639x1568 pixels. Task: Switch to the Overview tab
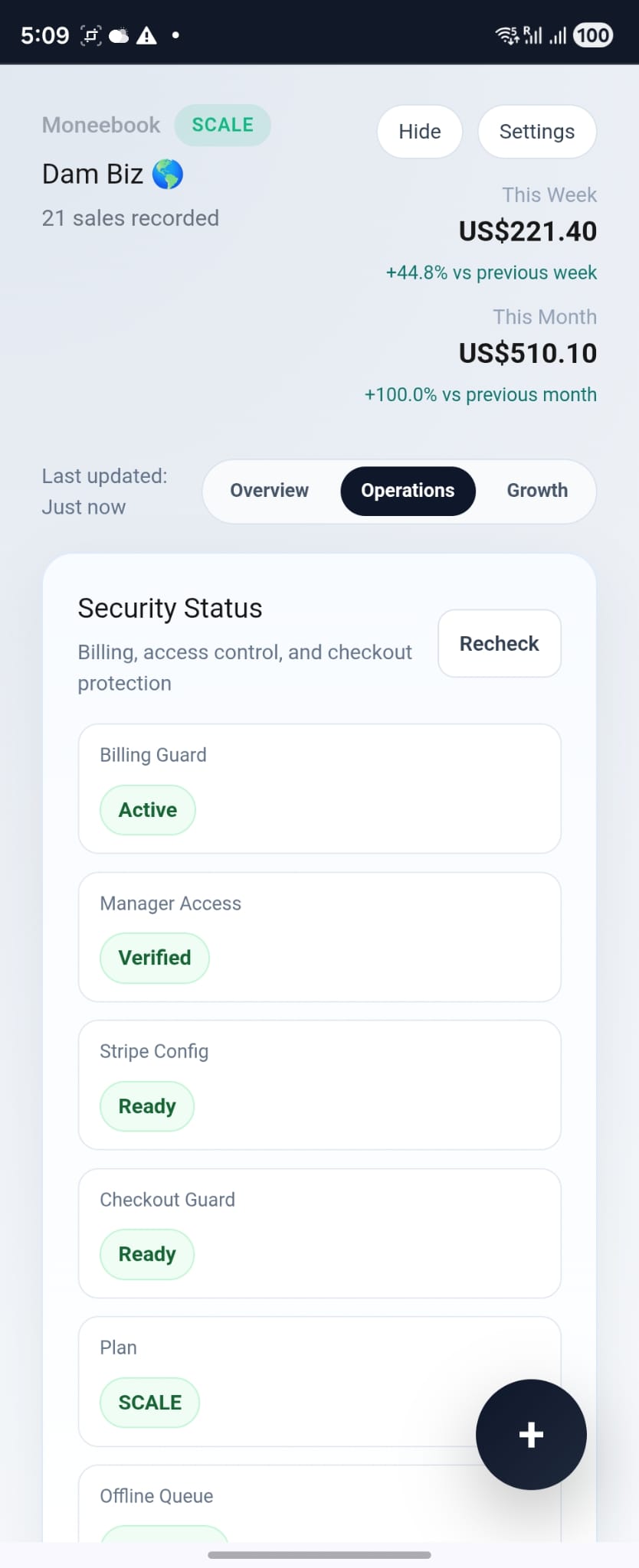pos(270,491)
